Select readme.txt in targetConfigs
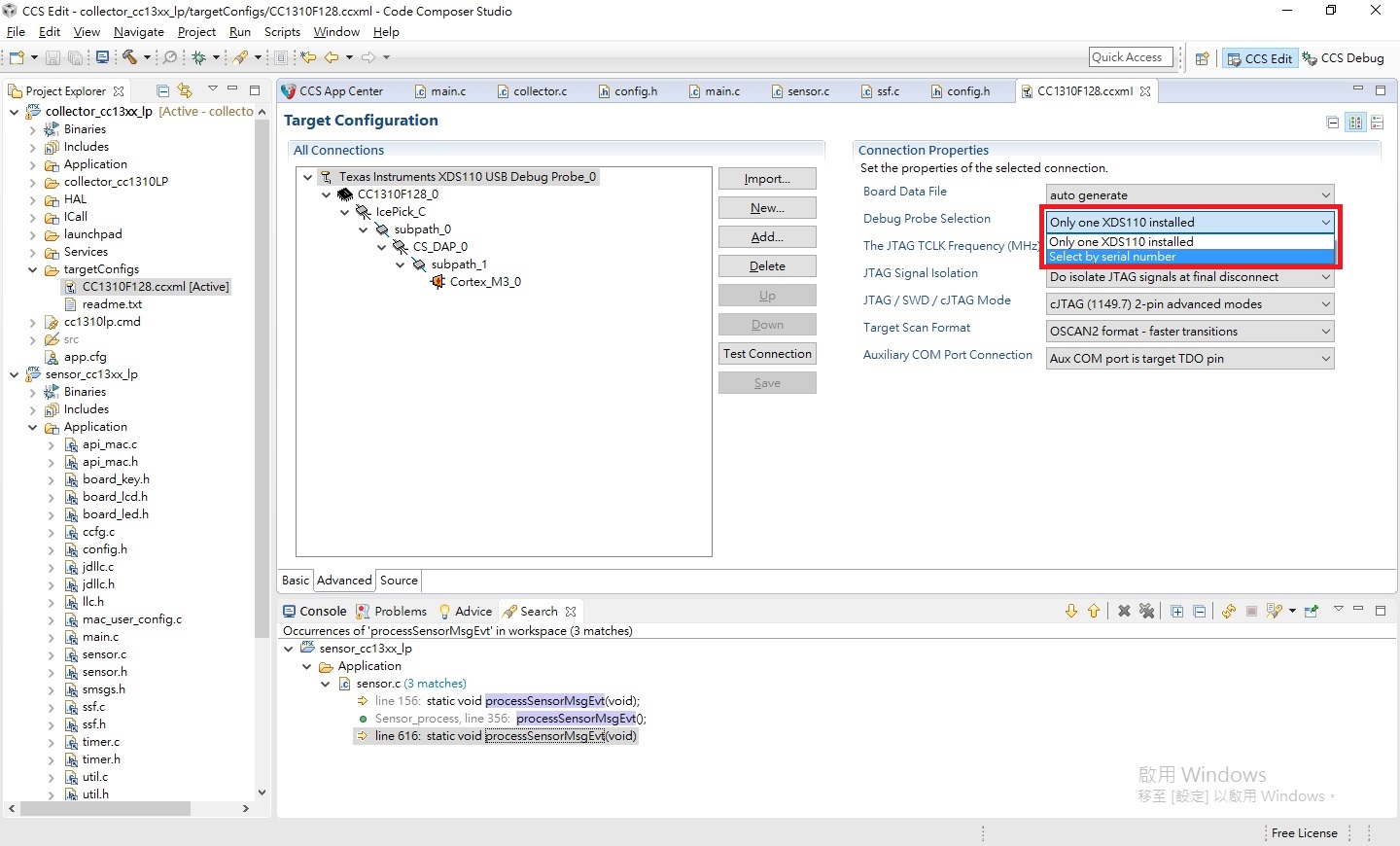The width and height of the screenshot is (1400, 846). click(112, 304)
